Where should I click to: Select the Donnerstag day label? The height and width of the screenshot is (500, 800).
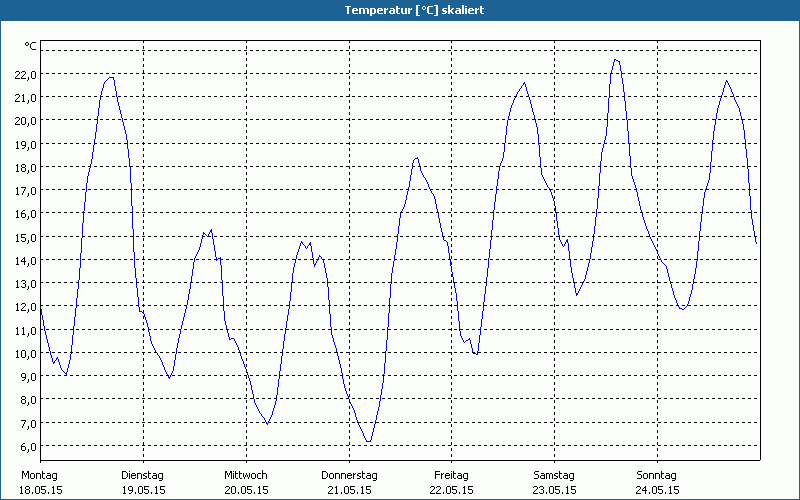click(x=349, y=475)
